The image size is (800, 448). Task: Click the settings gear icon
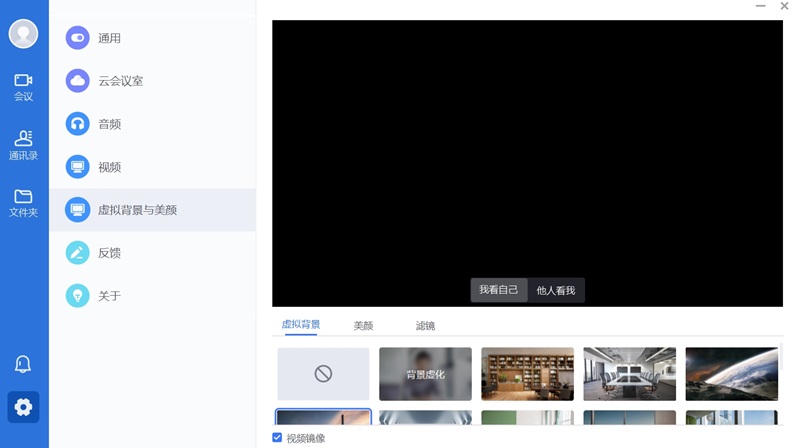23,407
